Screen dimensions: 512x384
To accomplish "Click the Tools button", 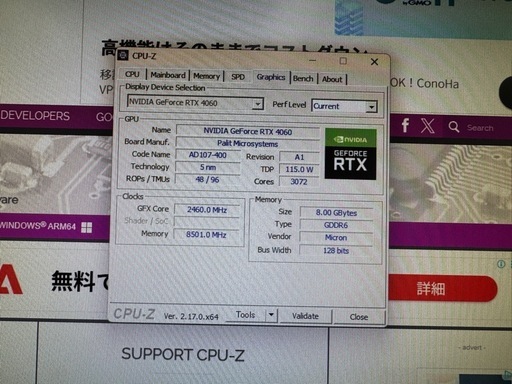I will 246,315.
